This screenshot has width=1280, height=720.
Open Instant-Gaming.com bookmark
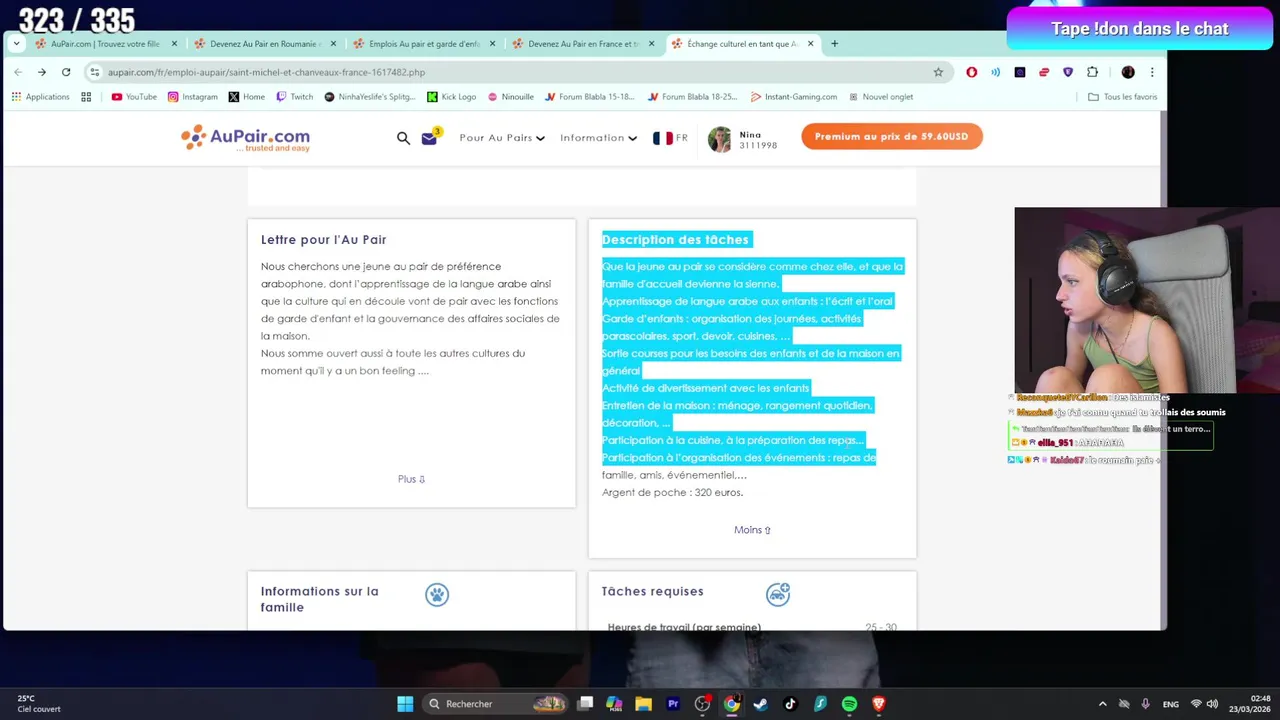point(794,97)
